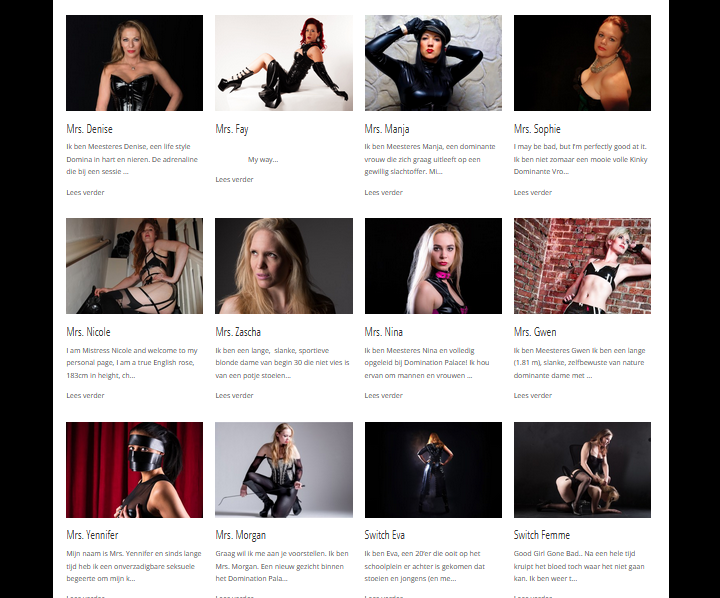Follow 'Lees verder' under Mrs. Sophie
The image size is (720, 598).
tap(533, 192)
